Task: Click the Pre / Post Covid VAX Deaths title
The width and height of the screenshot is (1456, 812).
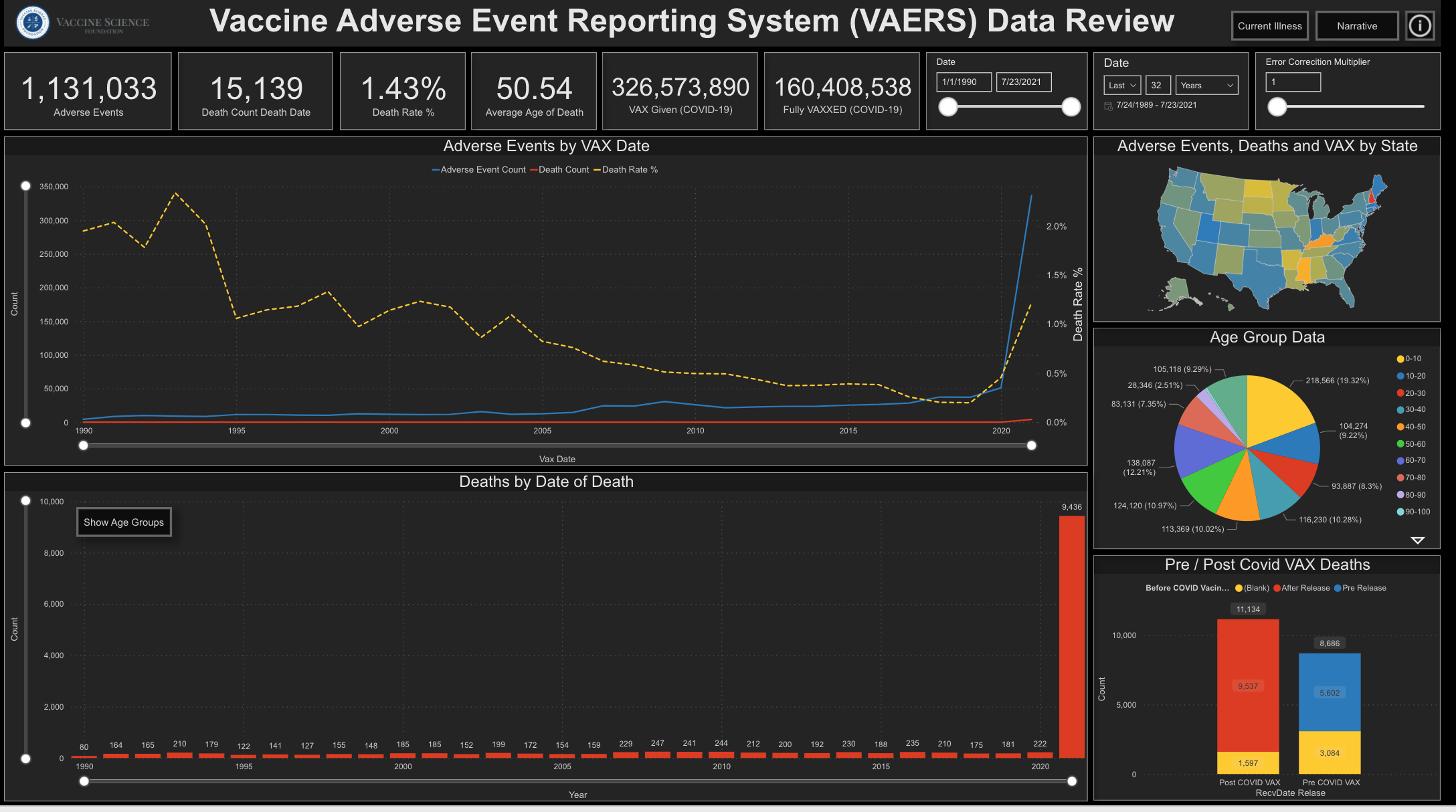Action: 1267,565
